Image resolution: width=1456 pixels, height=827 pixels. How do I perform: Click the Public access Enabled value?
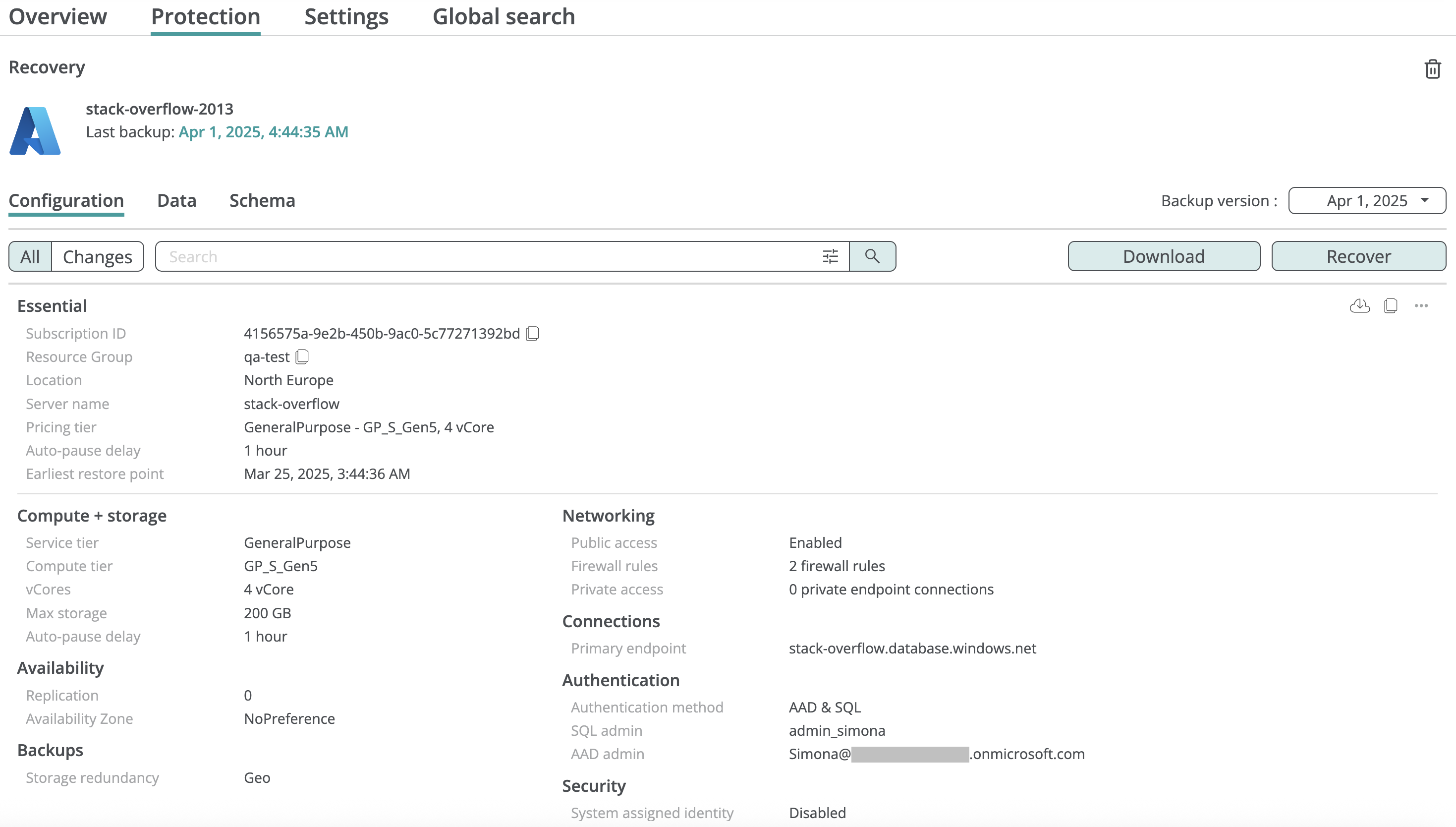[x=815, y=543]
